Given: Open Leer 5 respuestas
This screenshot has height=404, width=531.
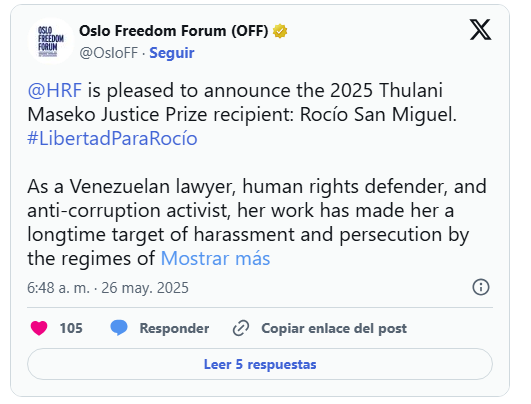Looking at the screenshot, I should point(260,364).
